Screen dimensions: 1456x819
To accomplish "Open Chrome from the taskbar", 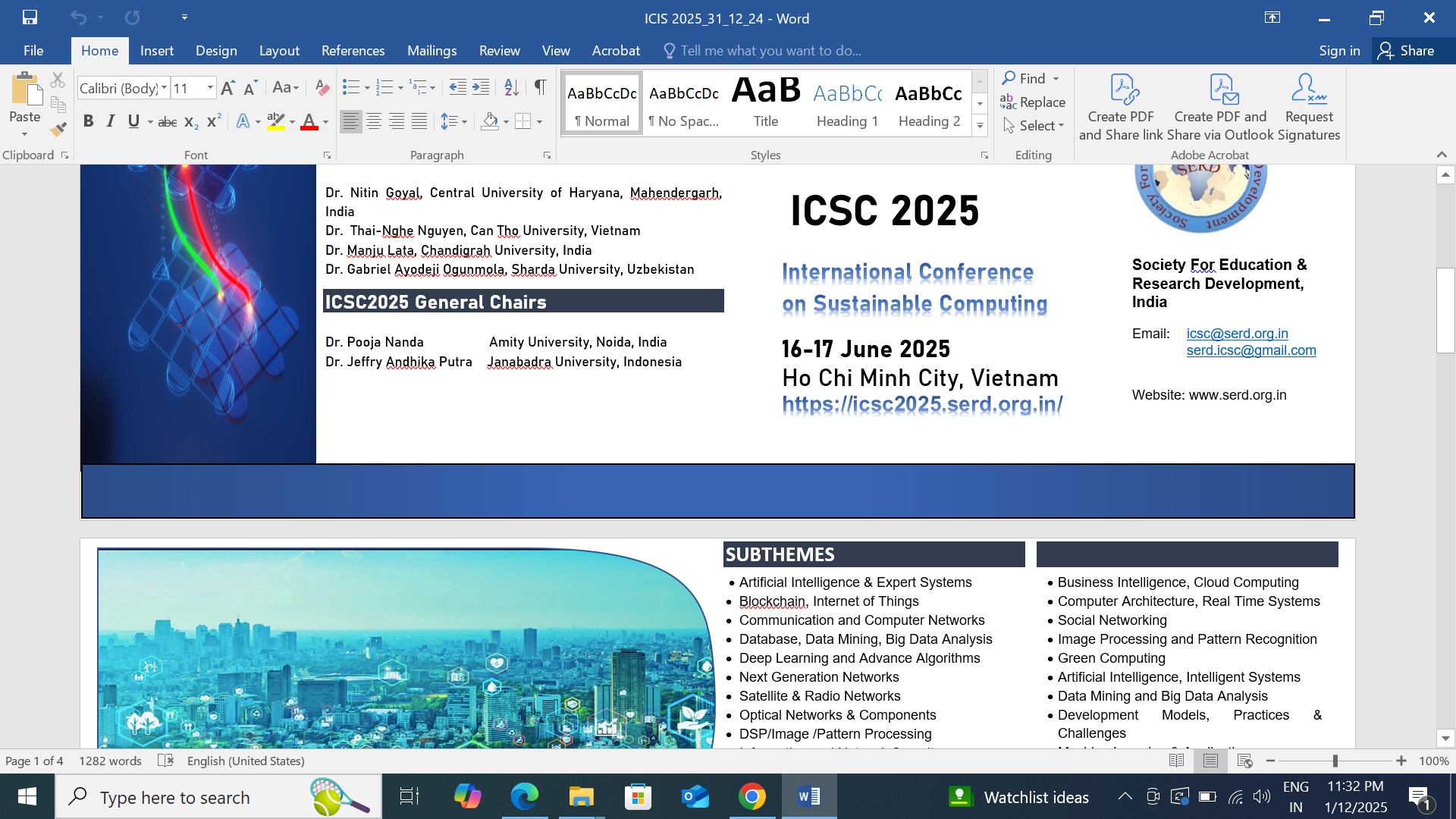I will (x=752, y=797).
